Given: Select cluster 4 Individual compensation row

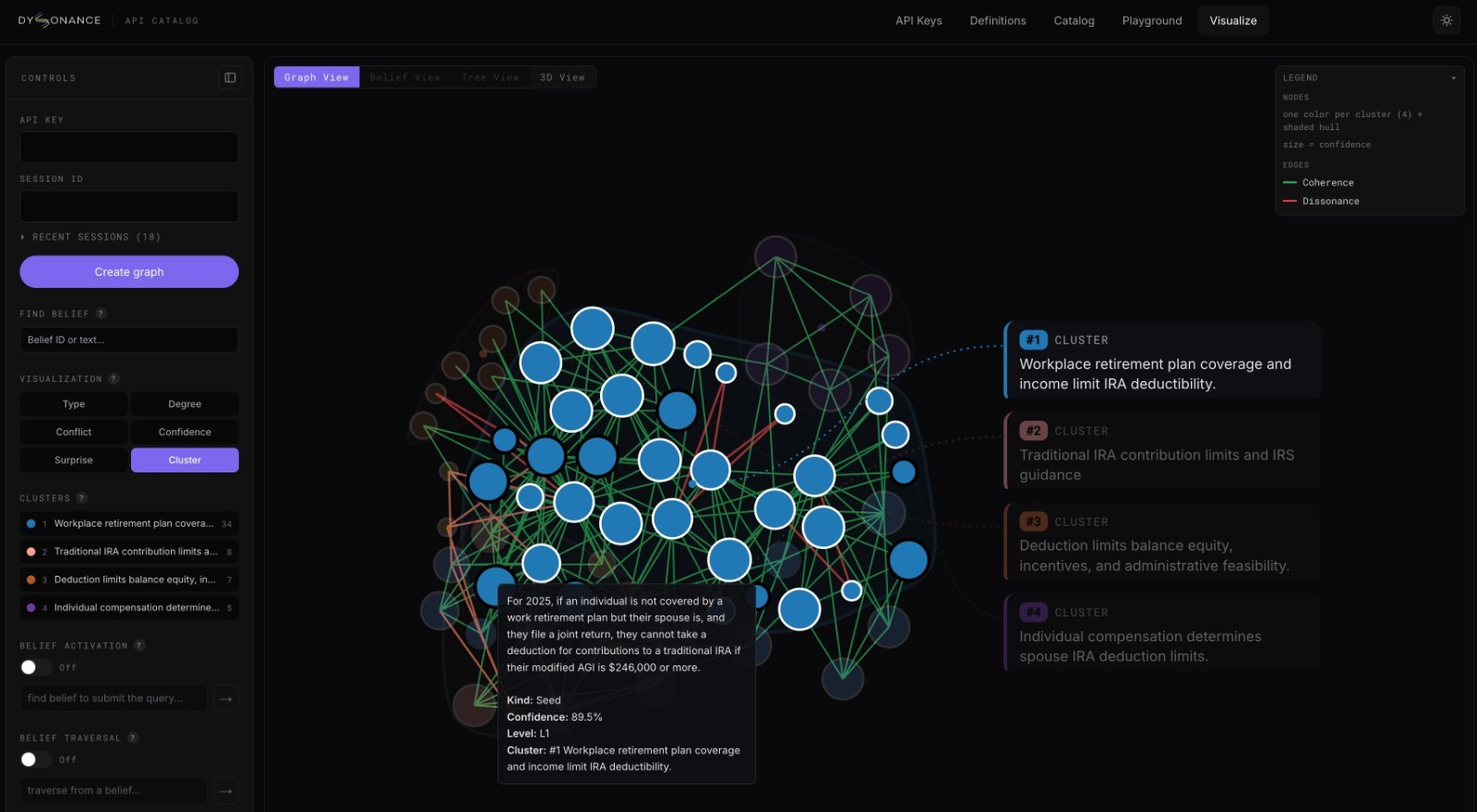Looking at the screenshot, I should tap(129, 608).
